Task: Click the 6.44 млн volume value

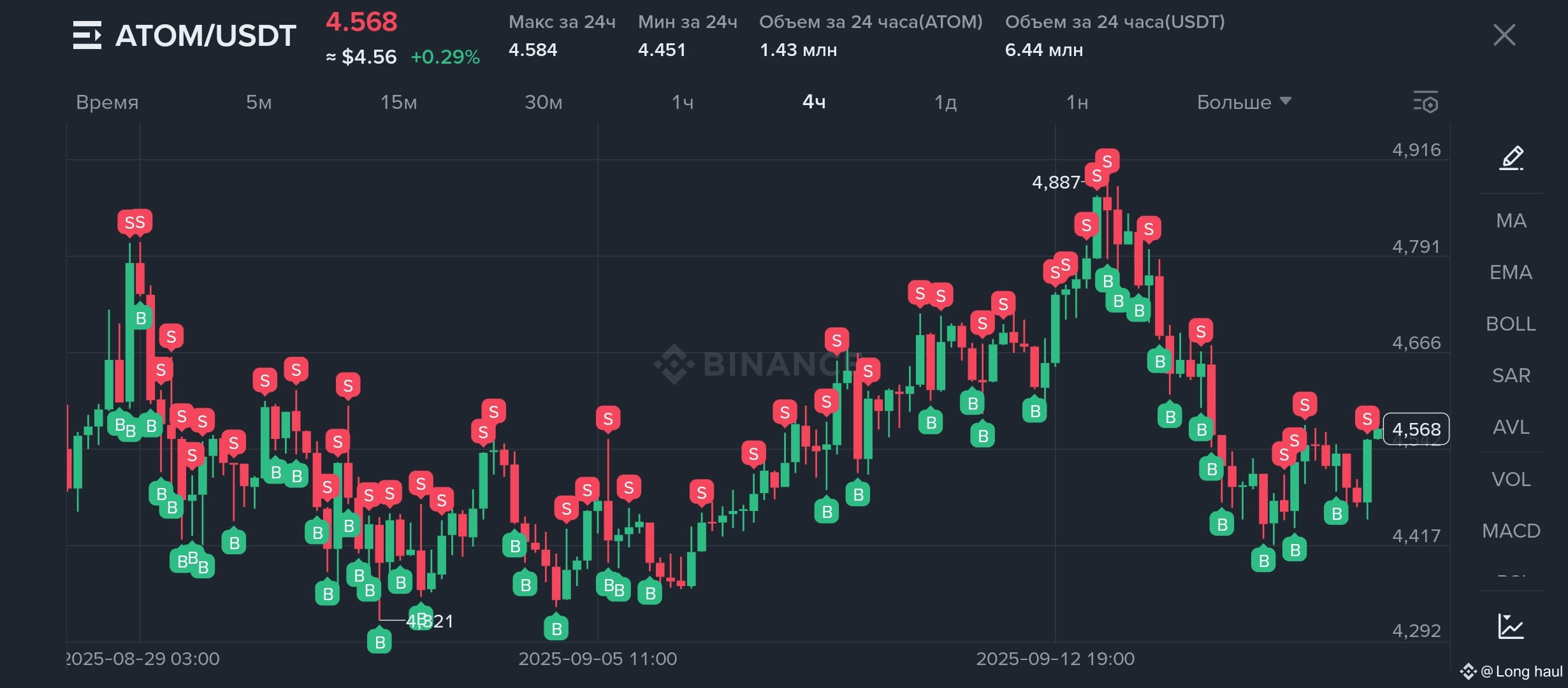Action: click(x=1044, y=50)
